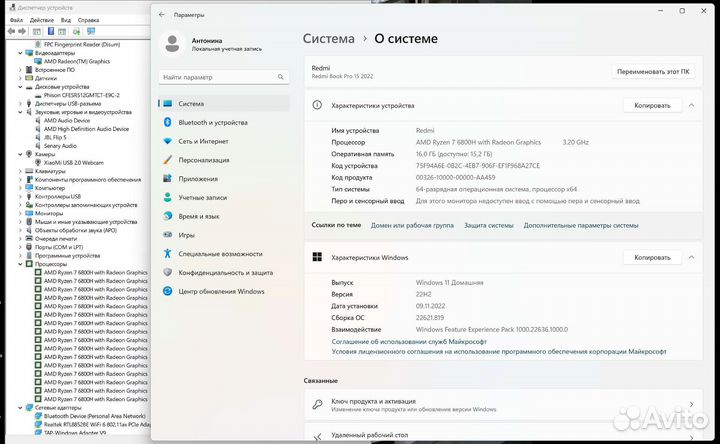Open Удаленный рабочий стол entry
Image resolution: width=720 pixels, height=444 pixels.
tap(503, 434)
